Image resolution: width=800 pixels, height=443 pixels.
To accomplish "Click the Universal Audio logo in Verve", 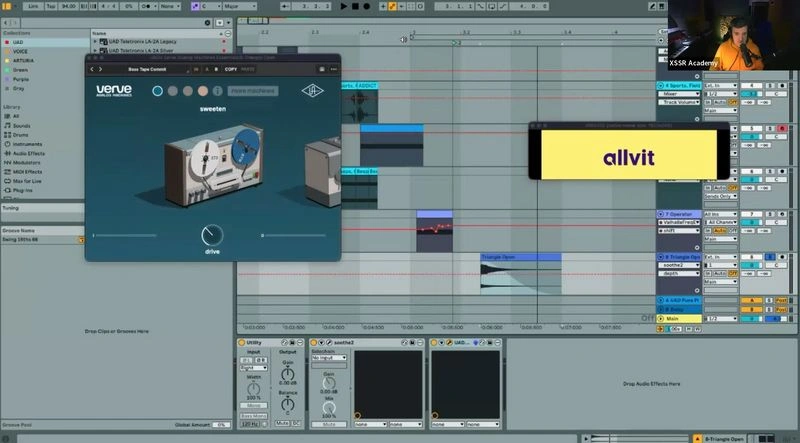I will pyautogui.click(x=312, y=90).
